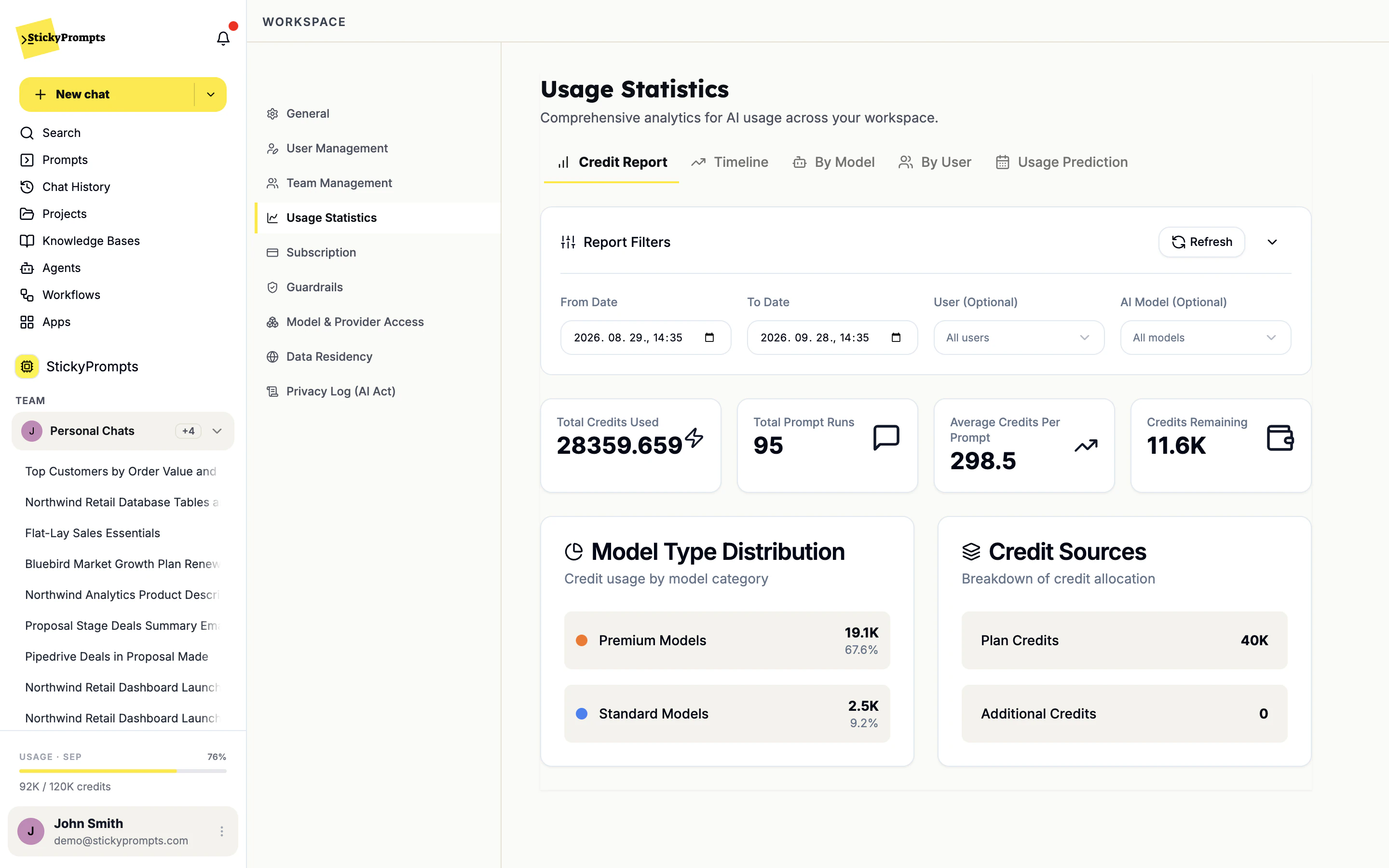Screen dimensions: 1389x868
Task: Click the Credits Remaining wallet icon
Action: tap(1280, 438)
